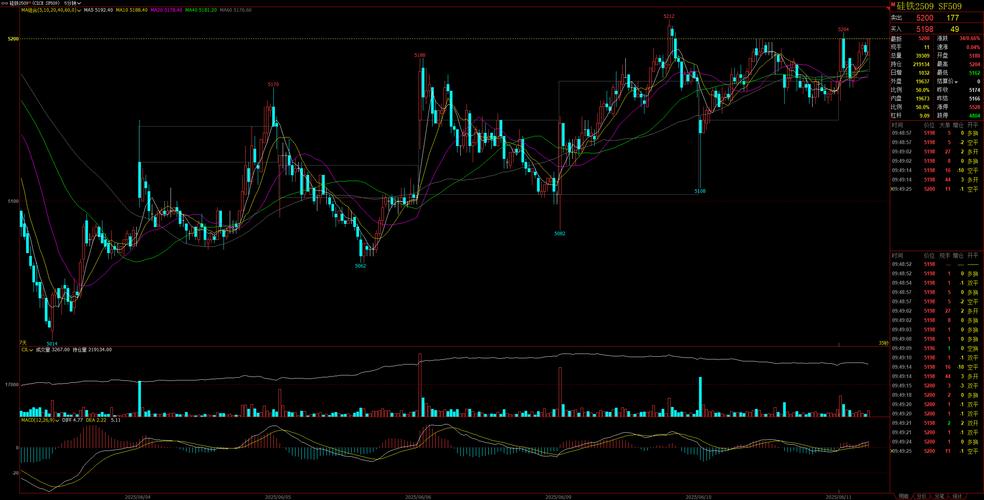Select the yellow MA10 average label

pyautogui.click(x=131, y=10)
